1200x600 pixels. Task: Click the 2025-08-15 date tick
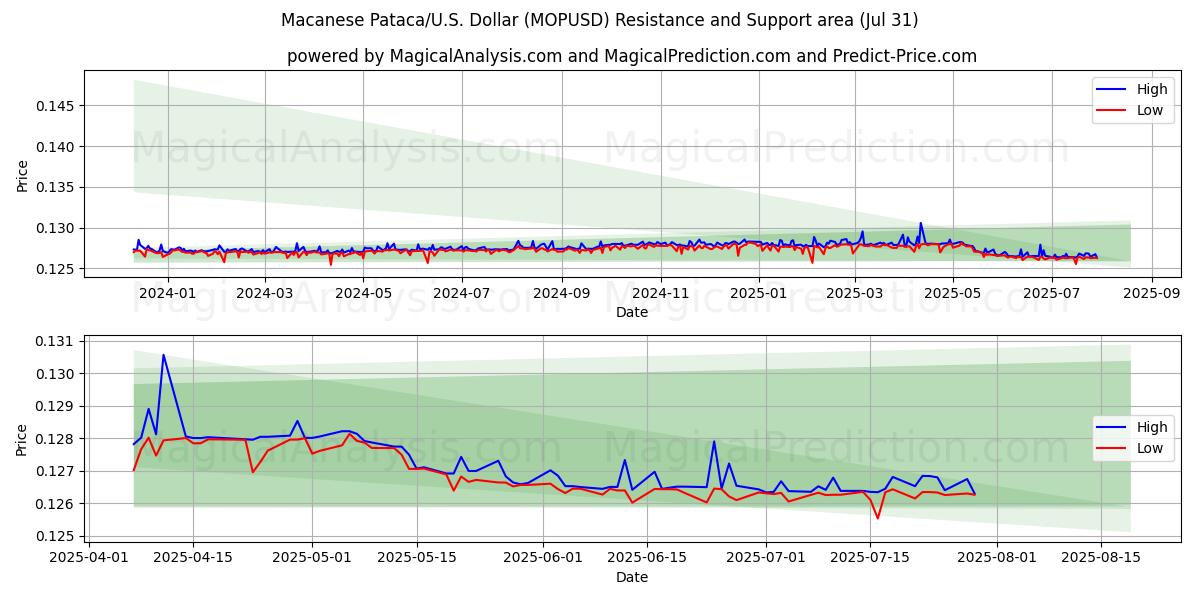pos(1100,558)
